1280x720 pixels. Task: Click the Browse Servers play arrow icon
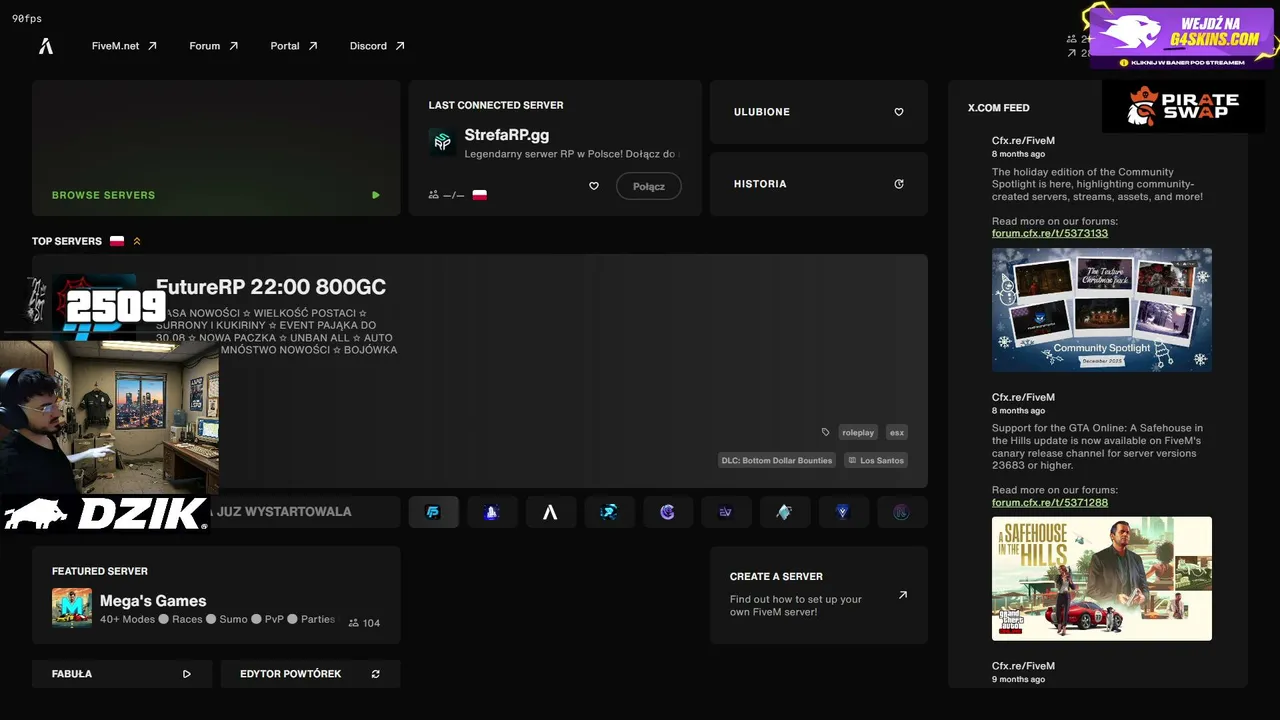pyautogui.click(x=376, y=195)
